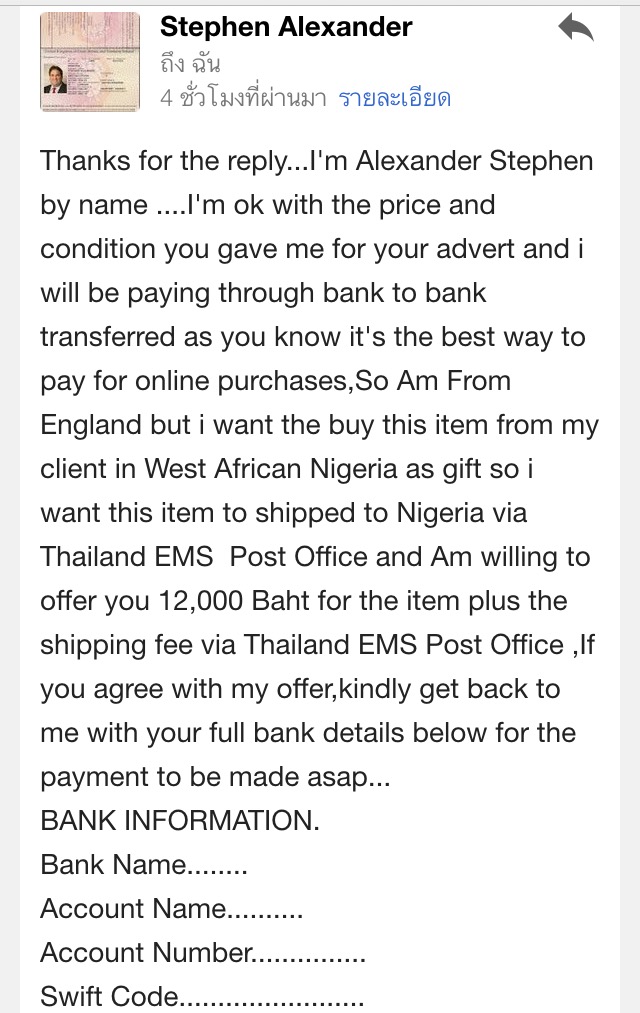Tap the ถึง ฉัน recipient line

(x=191, y=63)
